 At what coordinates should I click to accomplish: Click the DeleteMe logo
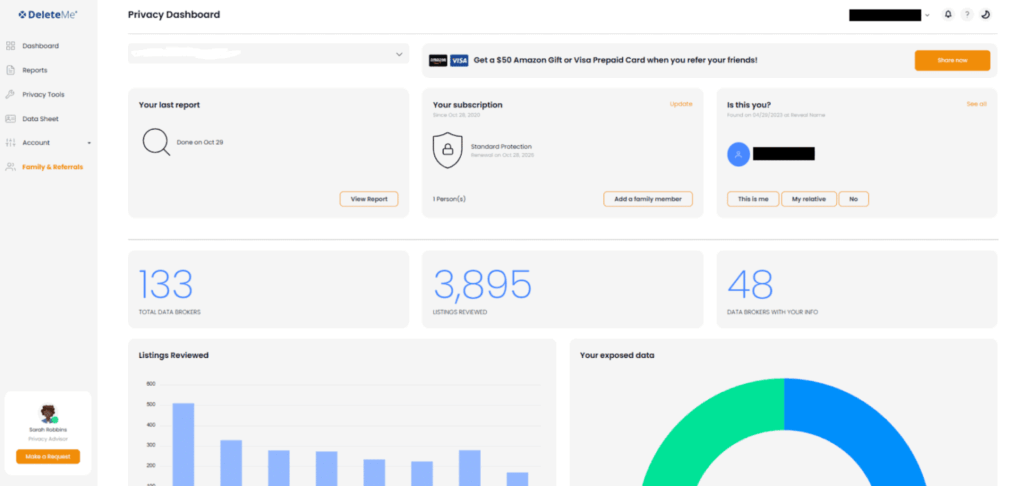48,14
